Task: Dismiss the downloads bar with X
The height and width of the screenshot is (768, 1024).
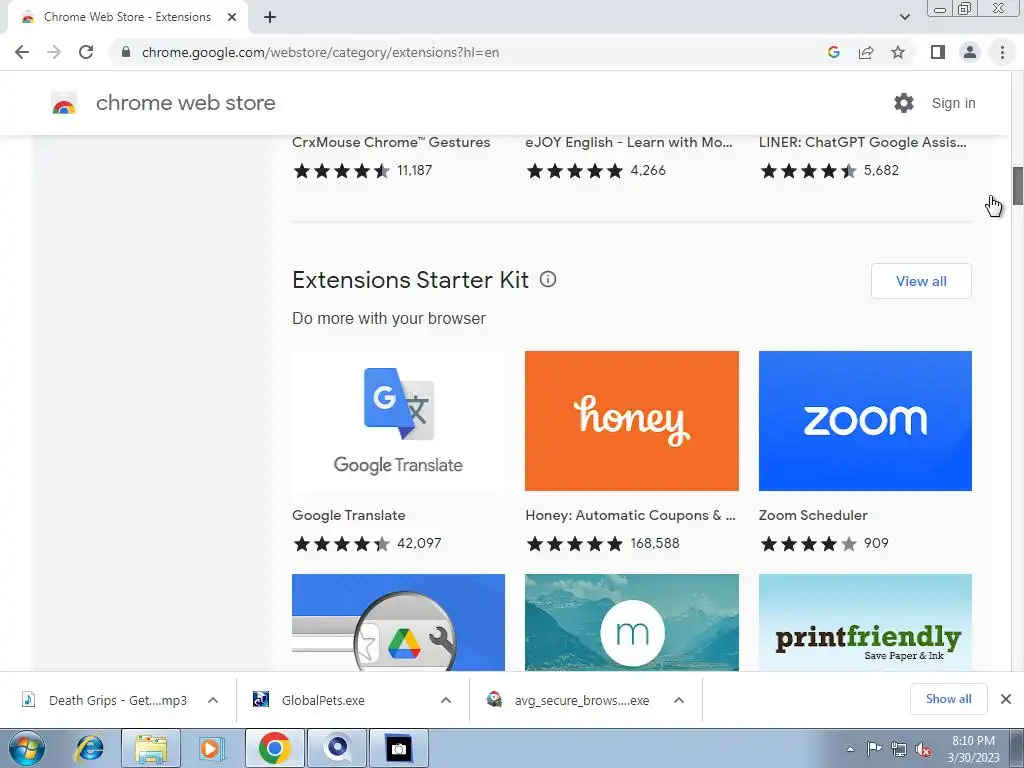Action: pyautogui.click(x=1006, y=699)
